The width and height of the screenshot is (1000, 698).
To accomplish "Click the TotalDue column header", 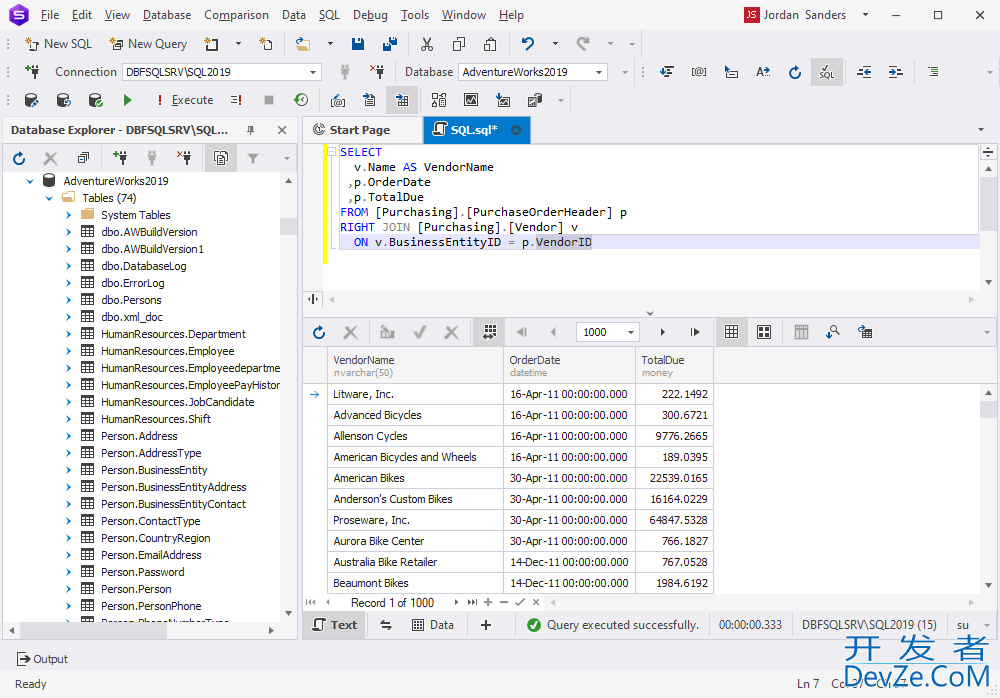I will [x=674, y=366].
